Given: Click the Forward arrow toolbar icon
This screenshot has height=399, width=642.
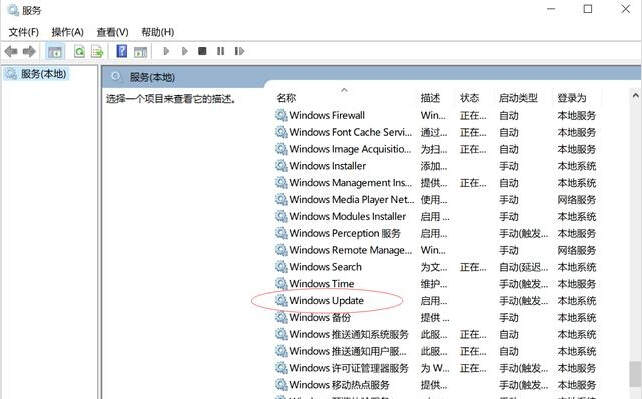Looking at the screenshot, I should 29,52.
